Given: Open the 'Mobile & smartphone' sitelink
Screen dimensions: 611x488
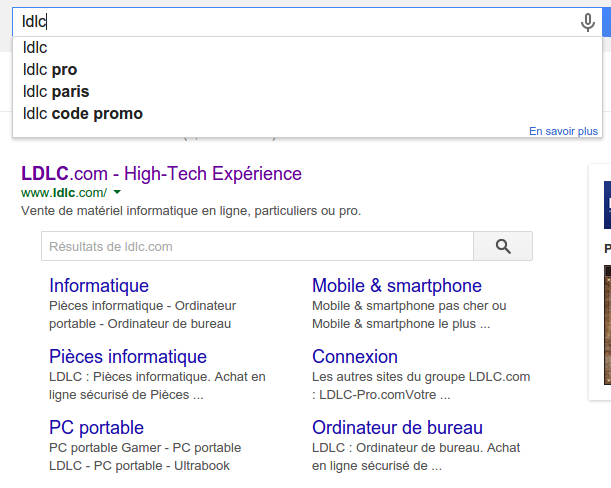Looking at the screenshot, I should point(397,286).
